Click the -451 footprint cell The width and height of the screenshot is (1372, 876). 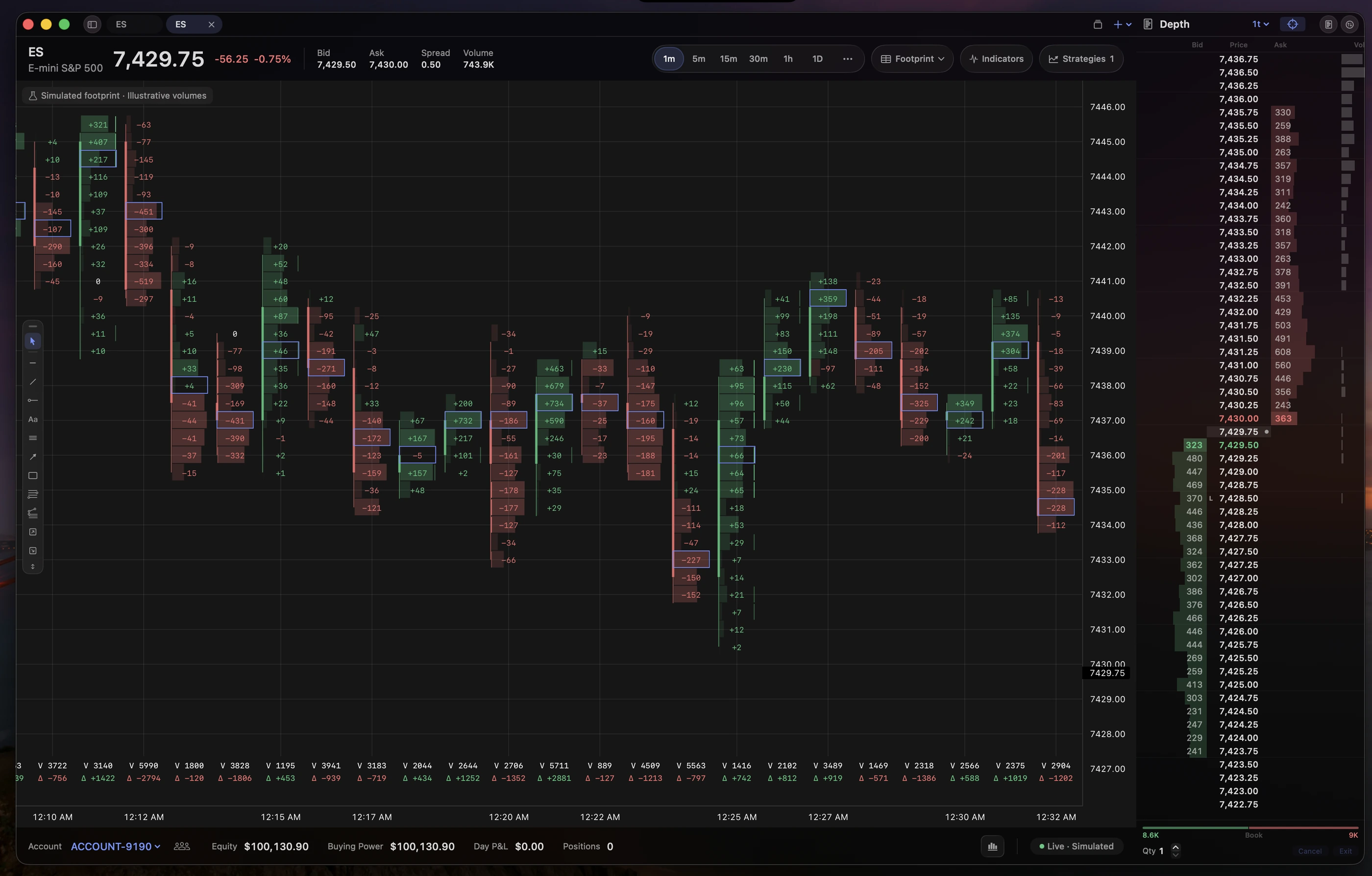pyautogui.click(x=143, y=211)
